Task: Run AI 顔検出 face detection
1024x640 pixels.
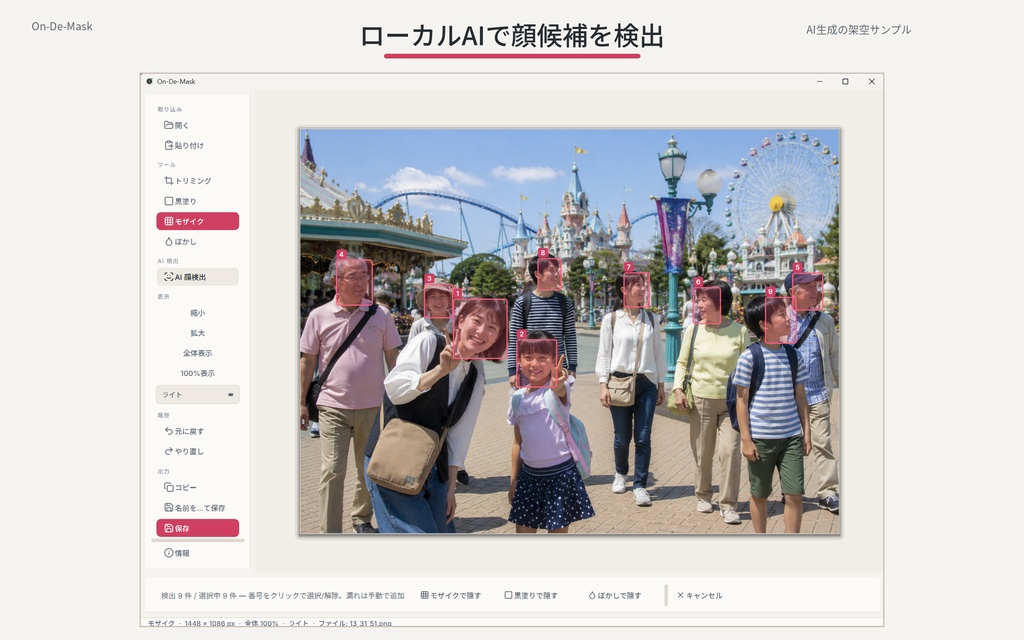Action: (197, 277)
